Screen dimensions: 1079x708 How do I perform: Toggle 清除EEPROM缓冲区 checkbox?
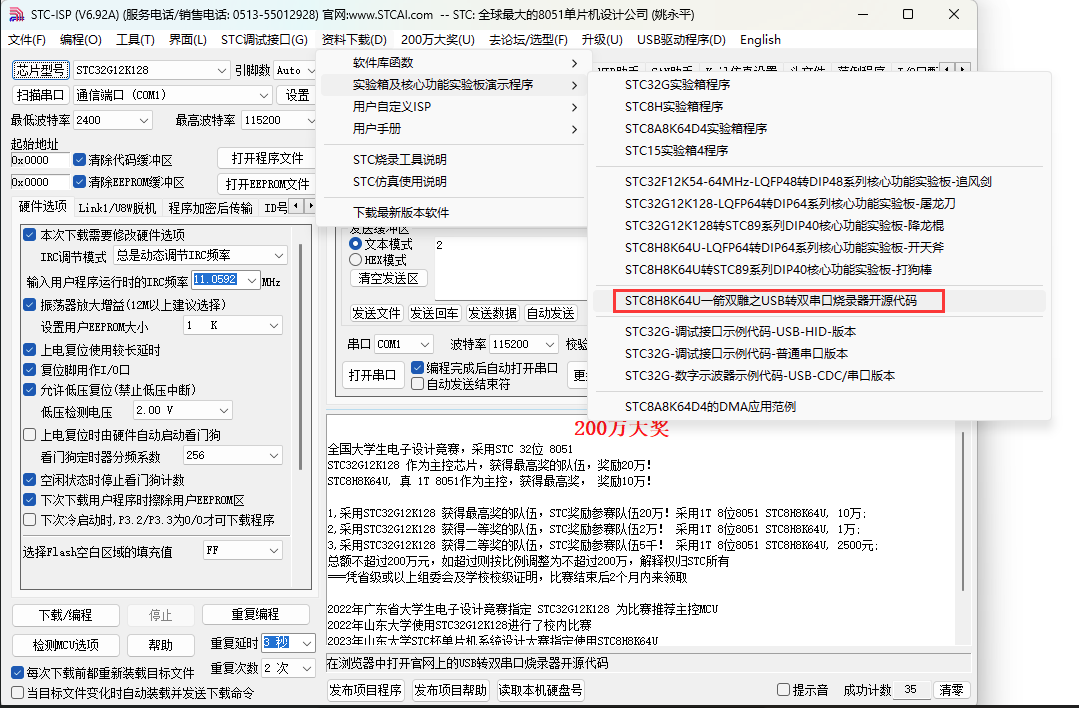pos(80,182)
